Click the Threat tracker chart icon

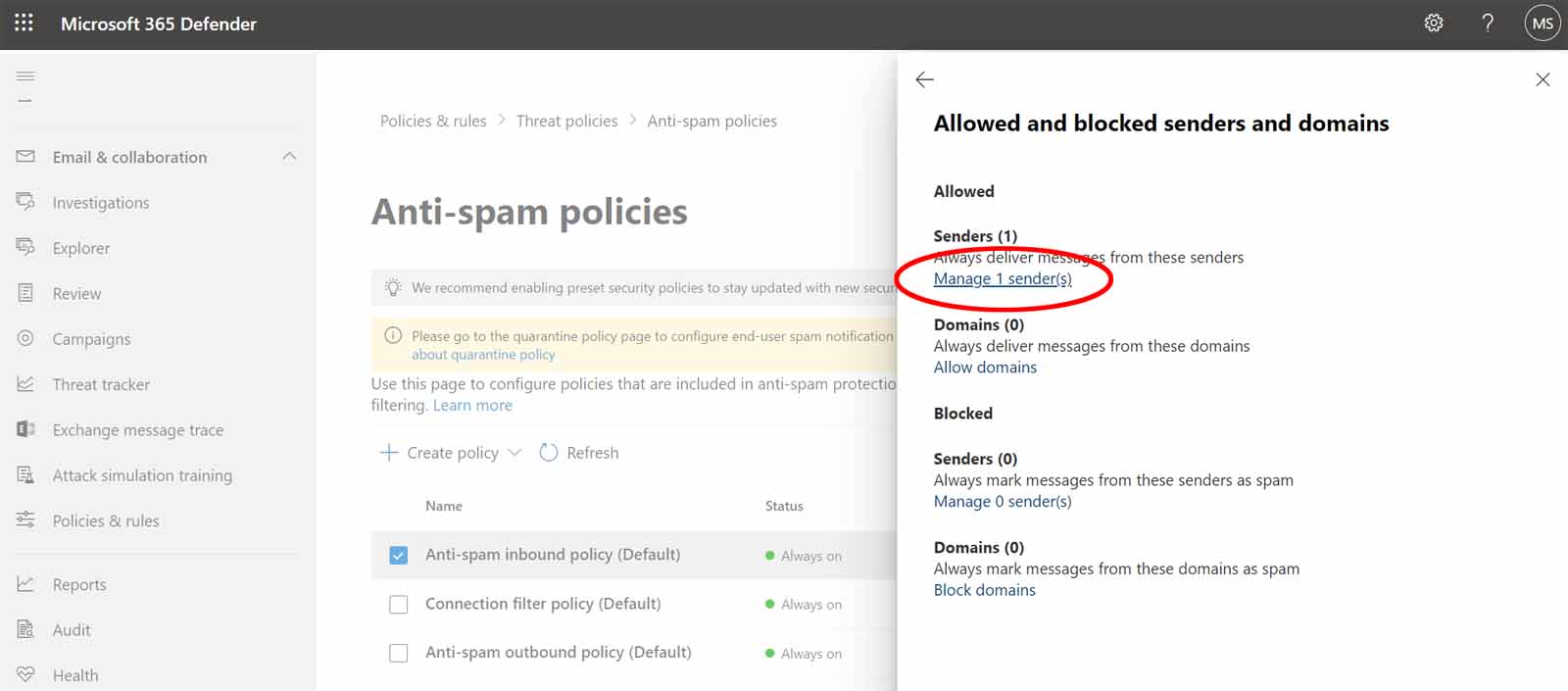click(x=25, y=384)
